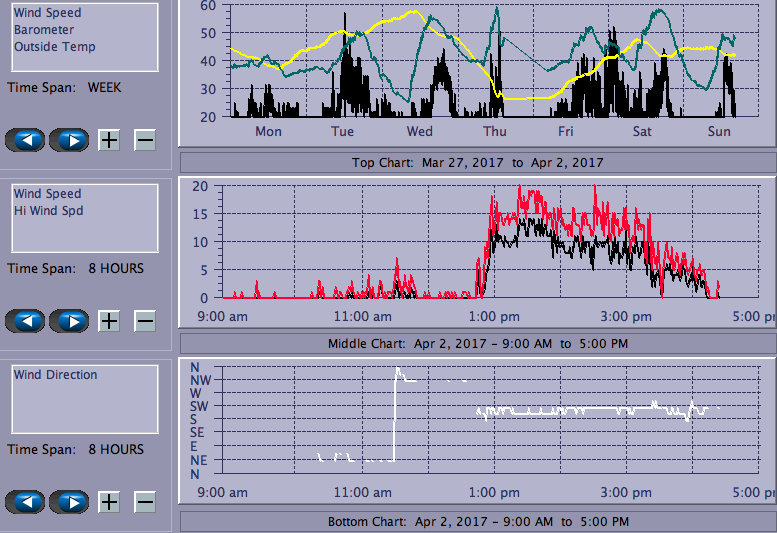Decrease bottom chart time span with minus
777x533 pixels.
[x=145, y=502]
